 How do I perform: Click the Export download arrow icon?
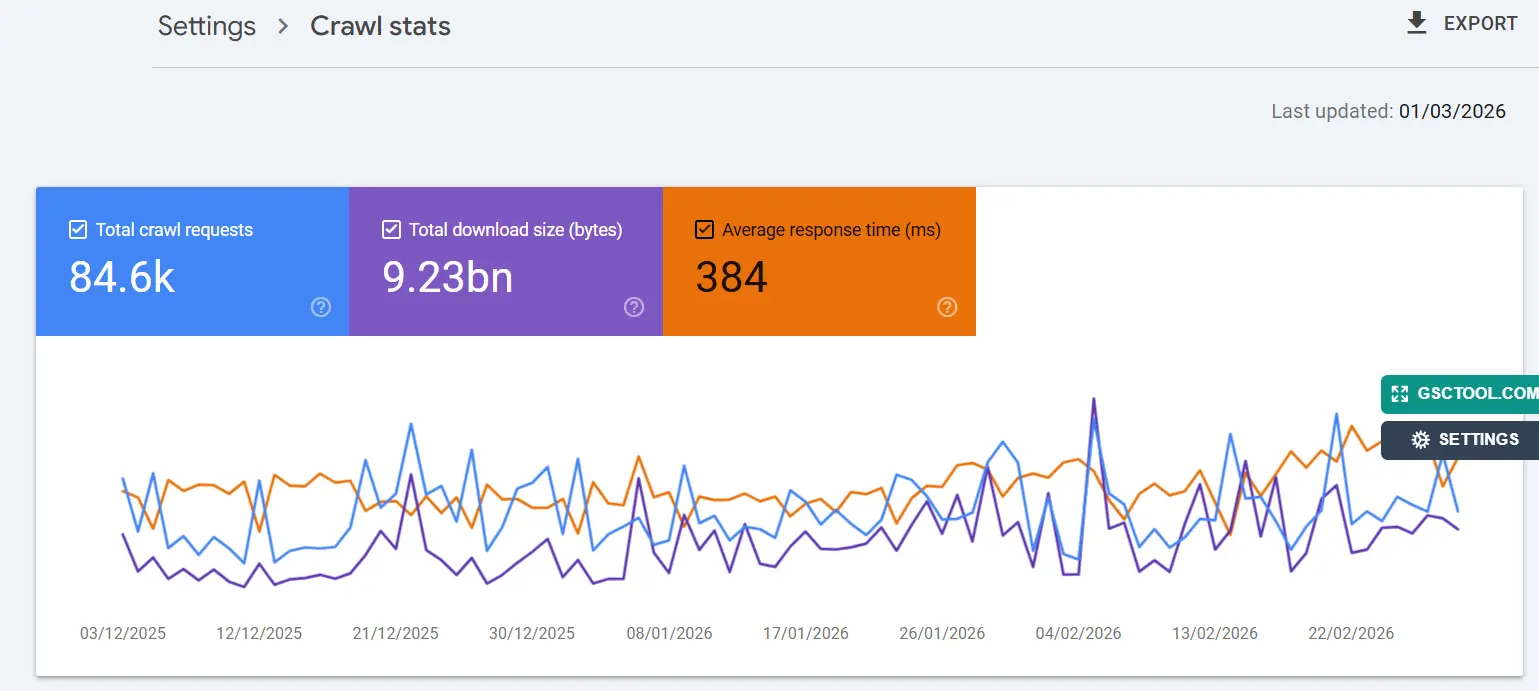[x=1416, y=22]
